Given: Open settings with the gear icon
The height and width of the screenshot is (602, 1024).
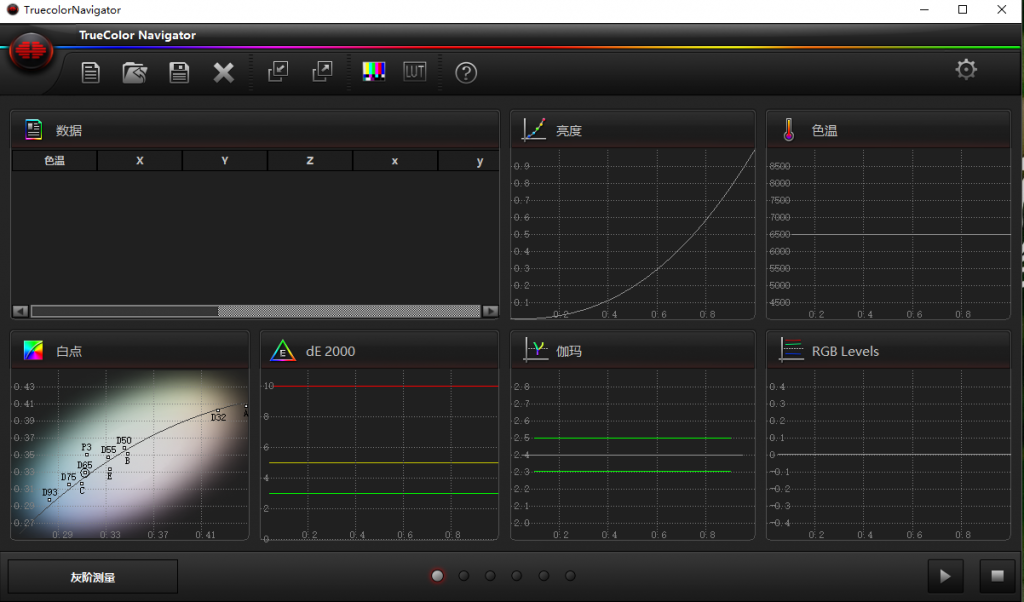Looking at the screenshot, I should [966, 69].
